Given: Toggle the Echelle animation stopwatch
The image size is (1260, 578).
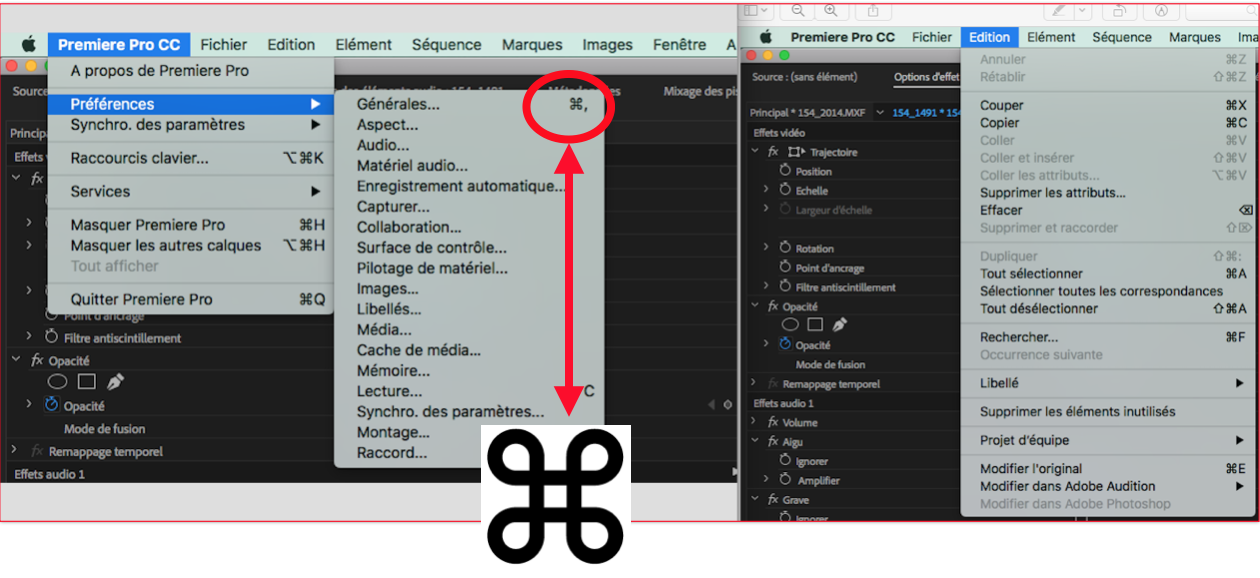Looking at the screenshot, I should pyautogui.click(x=785, y=190).
